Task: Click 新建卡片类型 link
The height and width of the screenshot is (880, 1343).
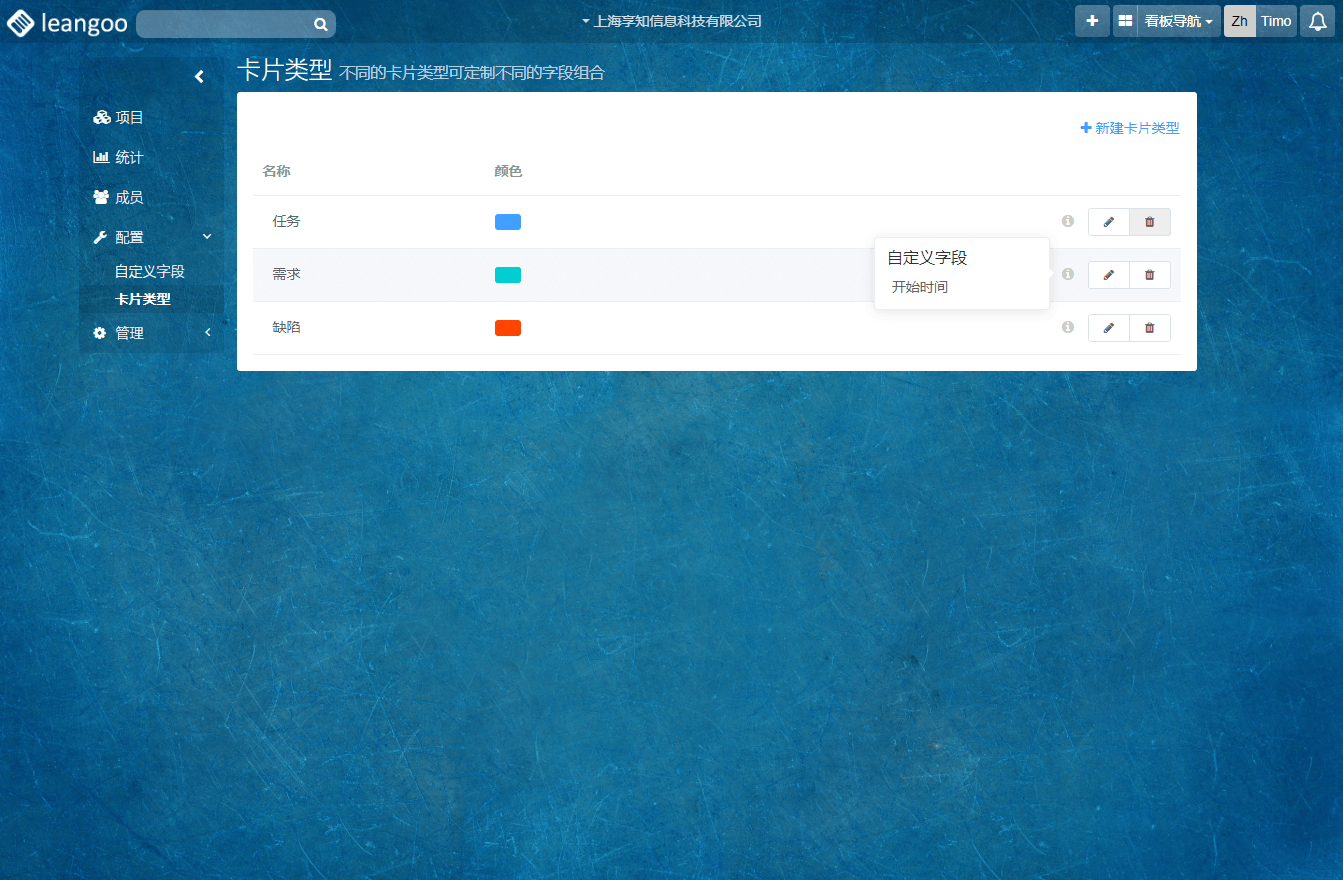Action: tap(1130, 128)
